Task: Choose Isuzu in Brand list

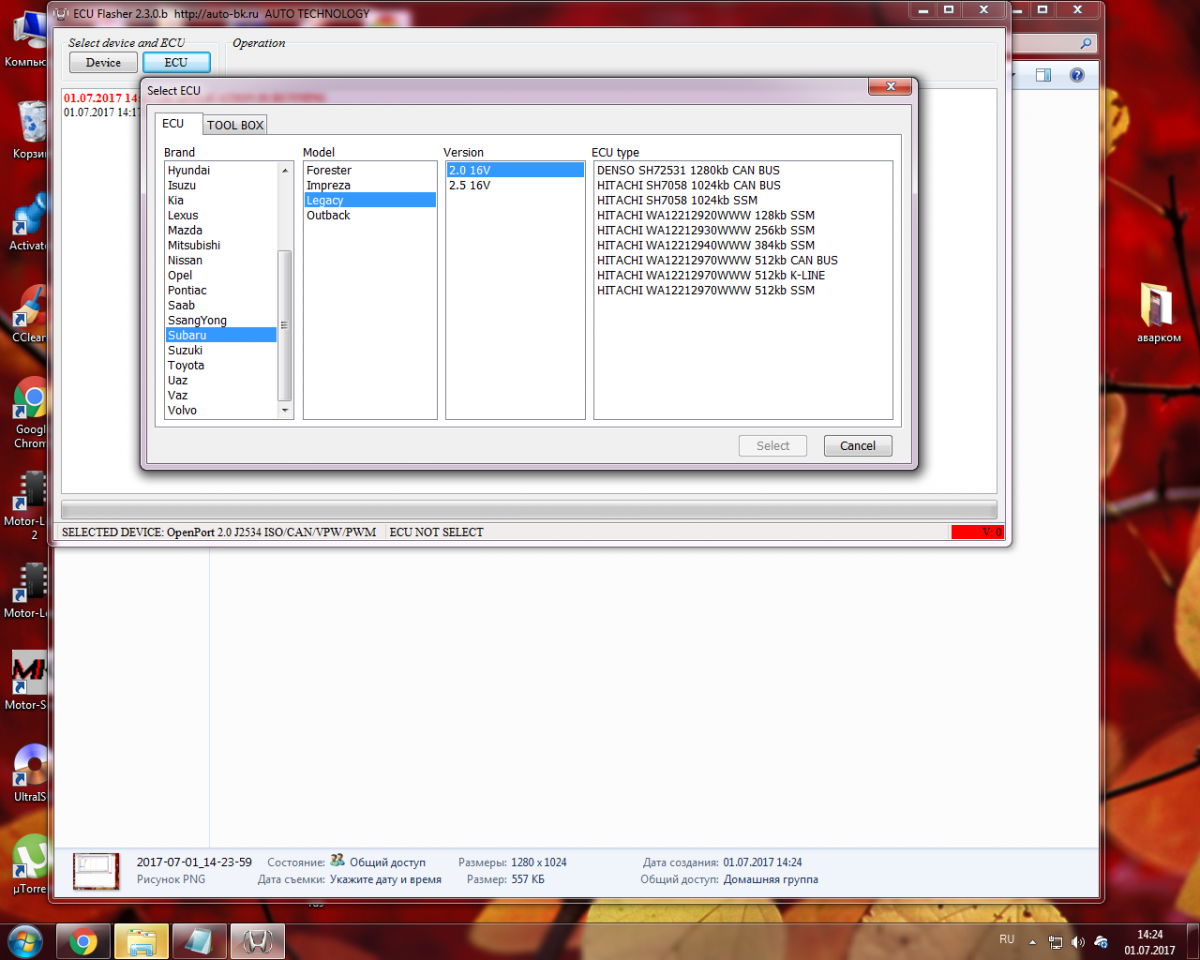Action: [x=220, y=185]
